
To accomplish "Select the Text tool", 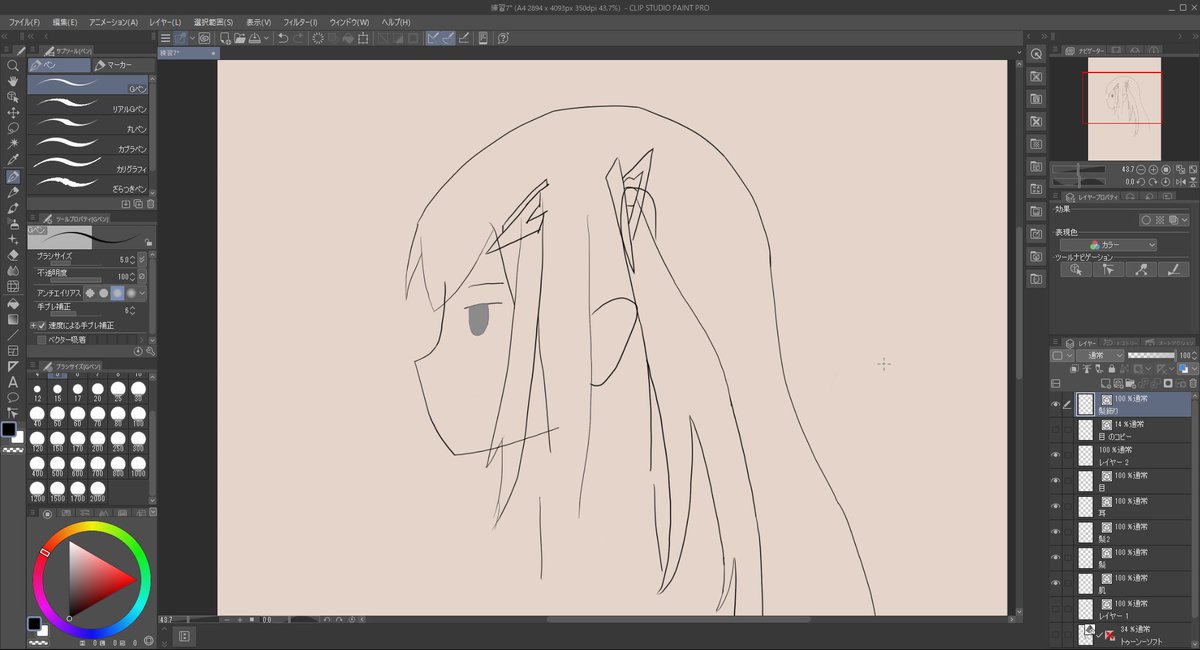I will (x=13, y=382).
